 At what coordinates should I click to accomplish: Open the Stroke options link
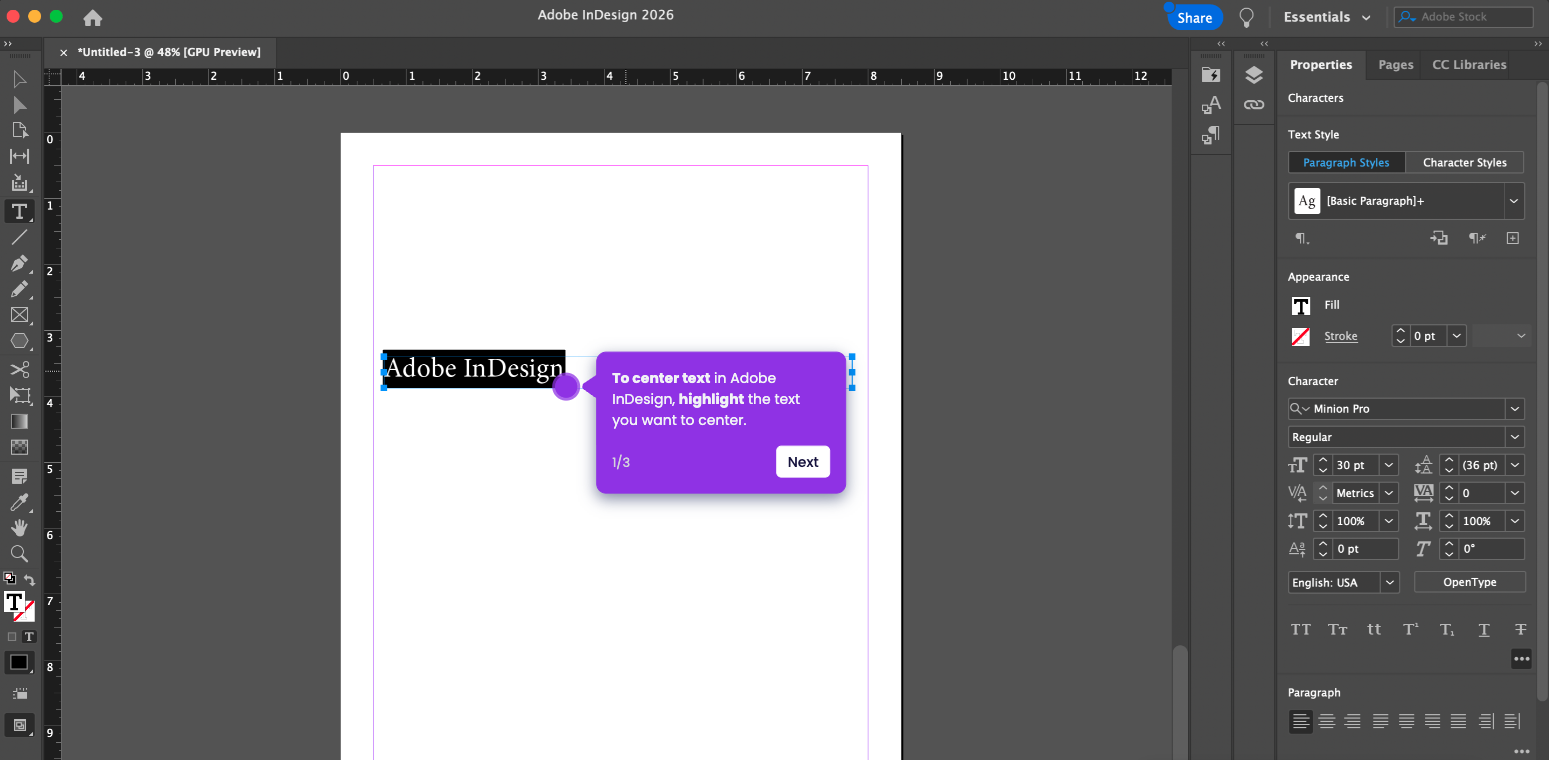(1341, 336)
